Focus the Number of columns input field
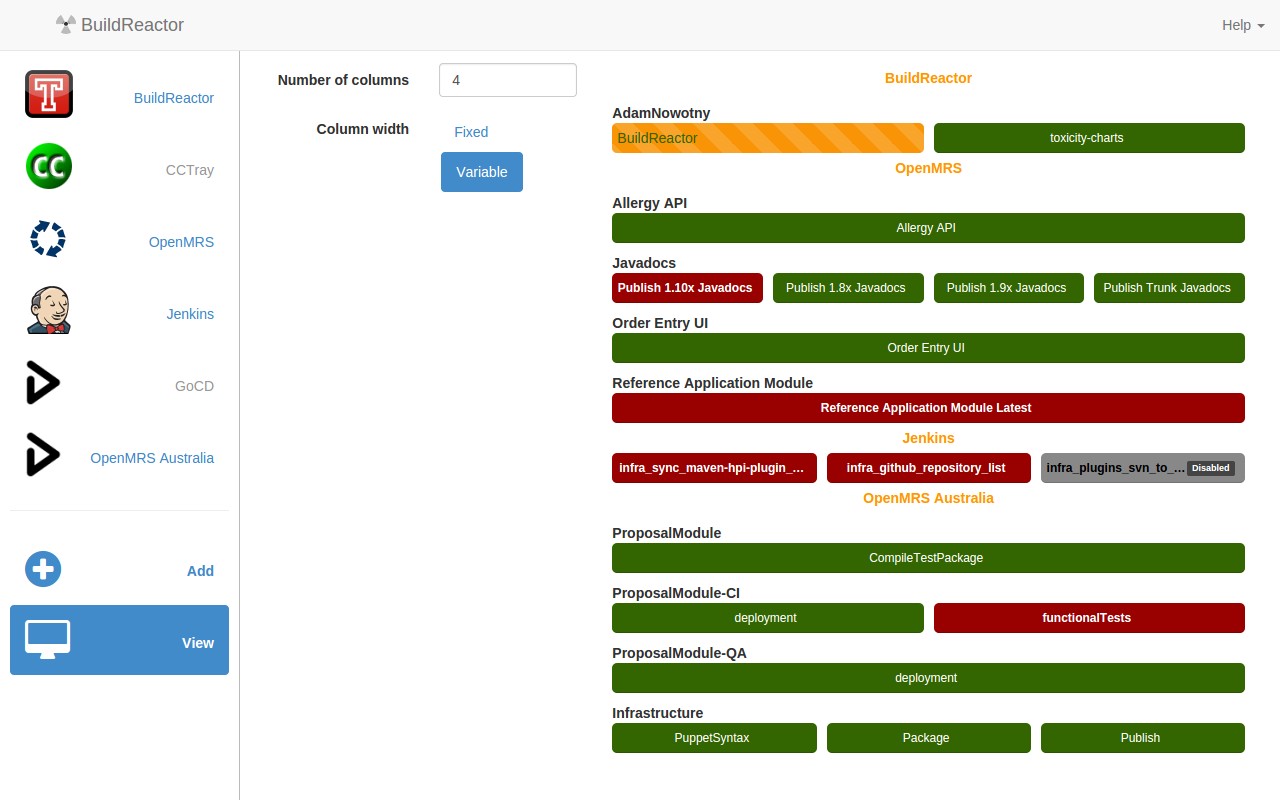1280x800 pixels. click(x=508, y=80)
